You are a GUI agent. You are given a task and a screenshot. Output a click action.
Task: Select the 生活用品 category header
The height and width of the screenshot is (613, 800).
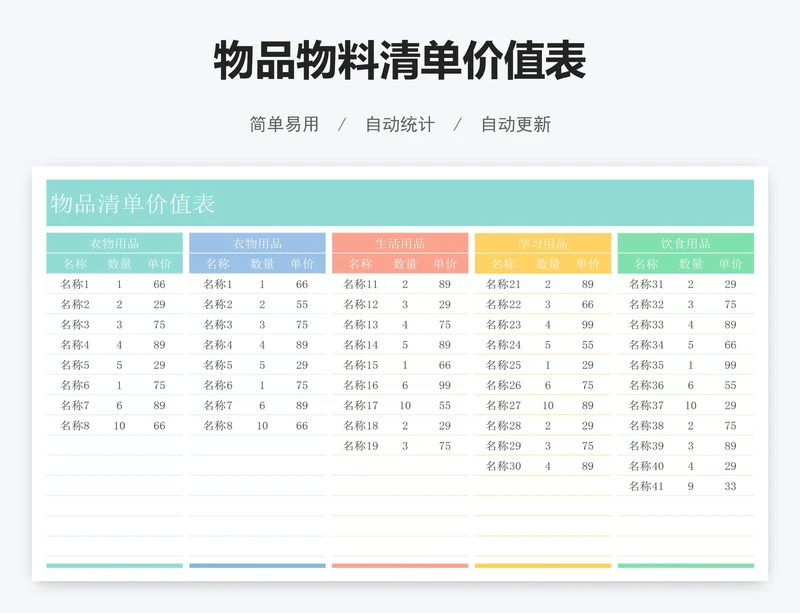400,243
